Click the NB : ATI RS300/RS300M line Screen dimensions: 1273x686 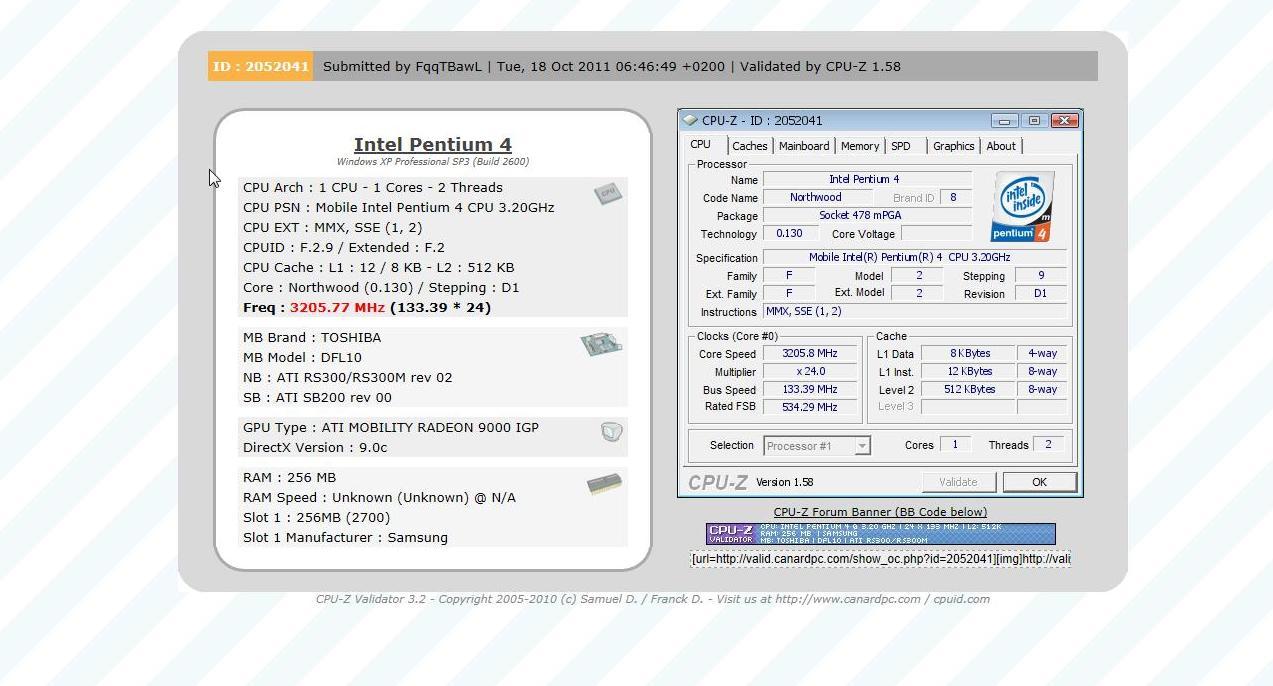pos(348,377)
